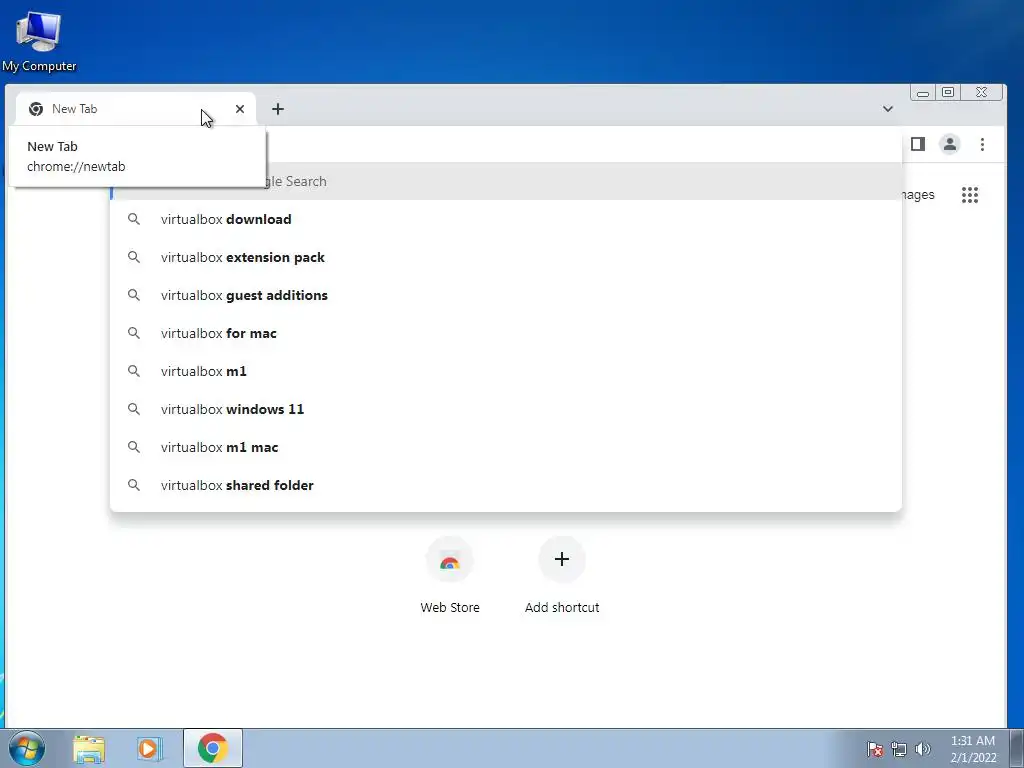Click search icon beside virtualbox windows 11
Viewport: 1024px width, 768px height.
134,409
